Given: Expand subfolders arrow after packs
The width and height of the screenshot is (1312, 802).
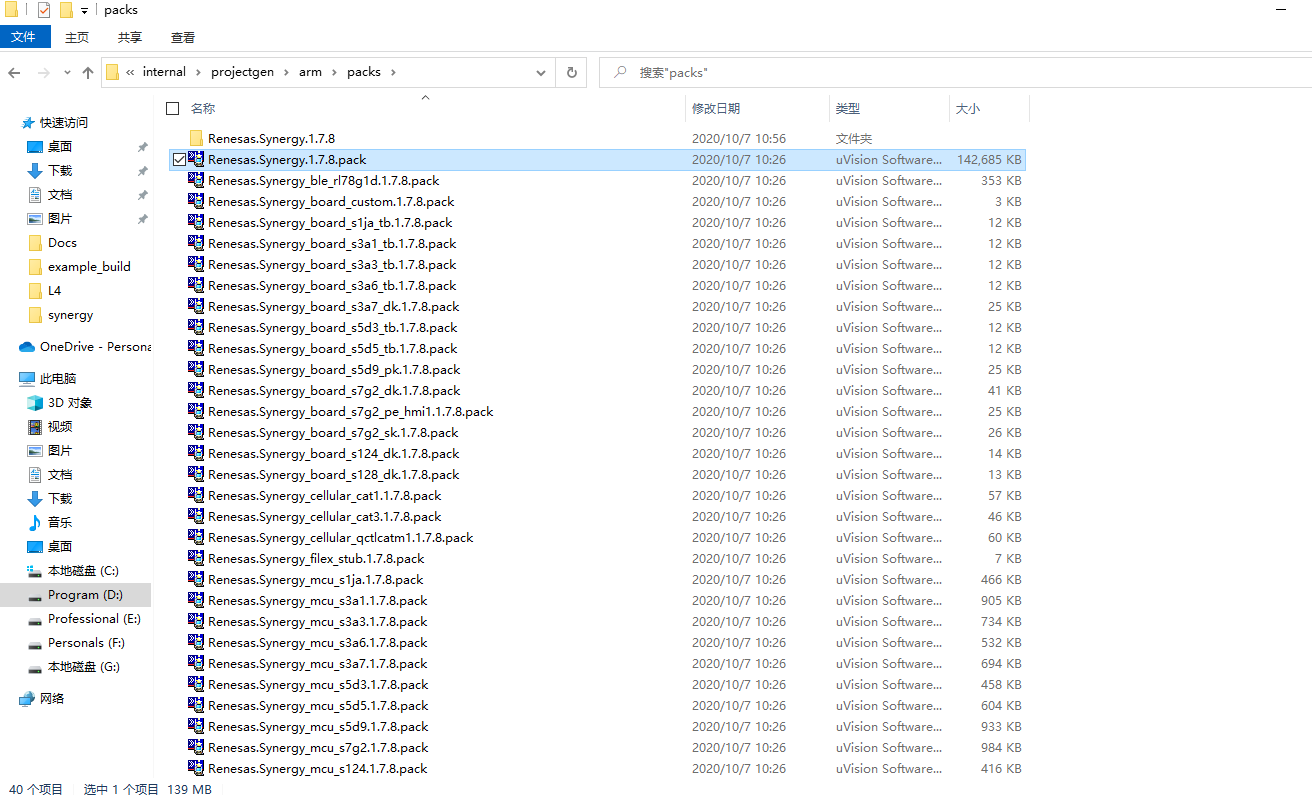Looking at the screenshot, I should click(393, 72).
